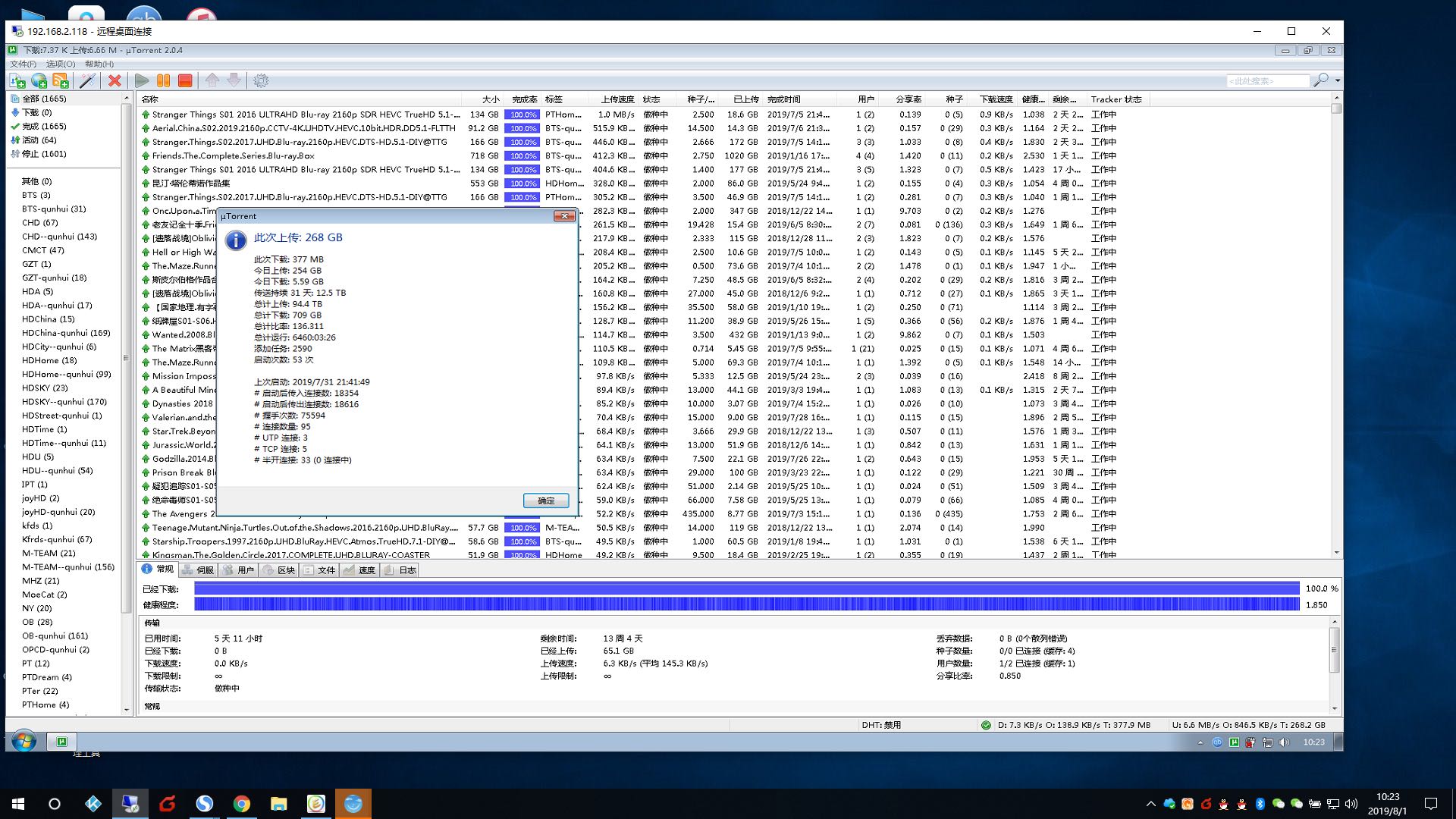This screenshot has height=819, width=1456.
Task: Expand Windows taskbar hidden icons chevron
Action: pyautogui.click(x=1150, y=804)
